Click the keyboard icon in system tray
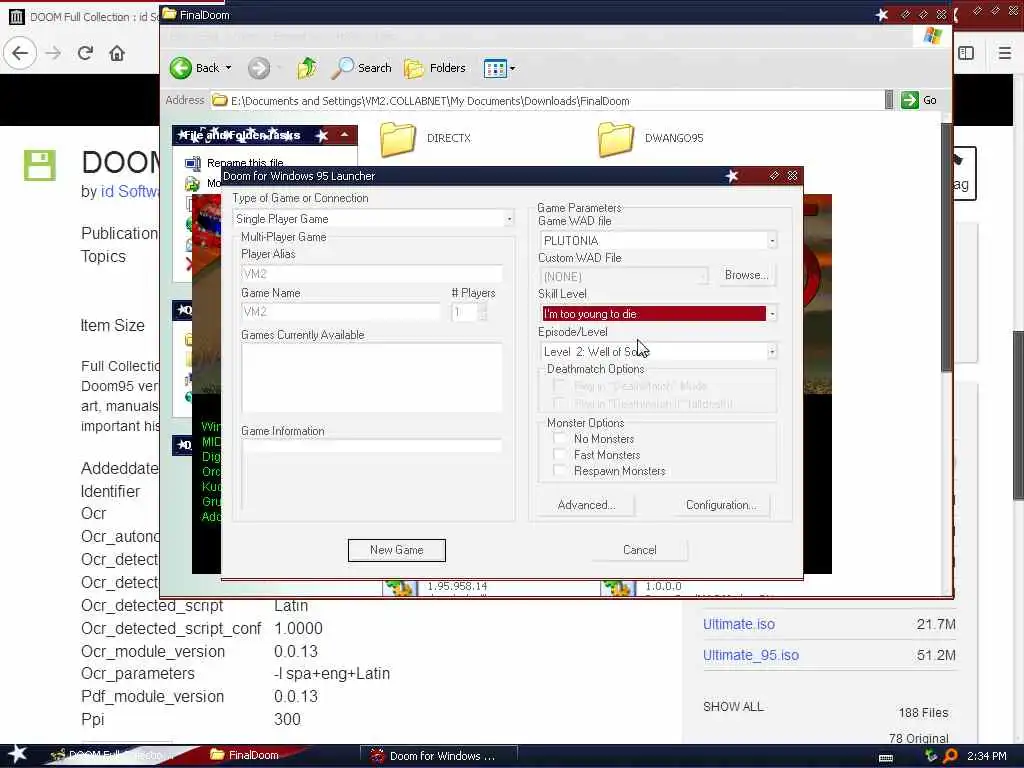Screen dimensions: 1024x768 [x=886, y=757]
